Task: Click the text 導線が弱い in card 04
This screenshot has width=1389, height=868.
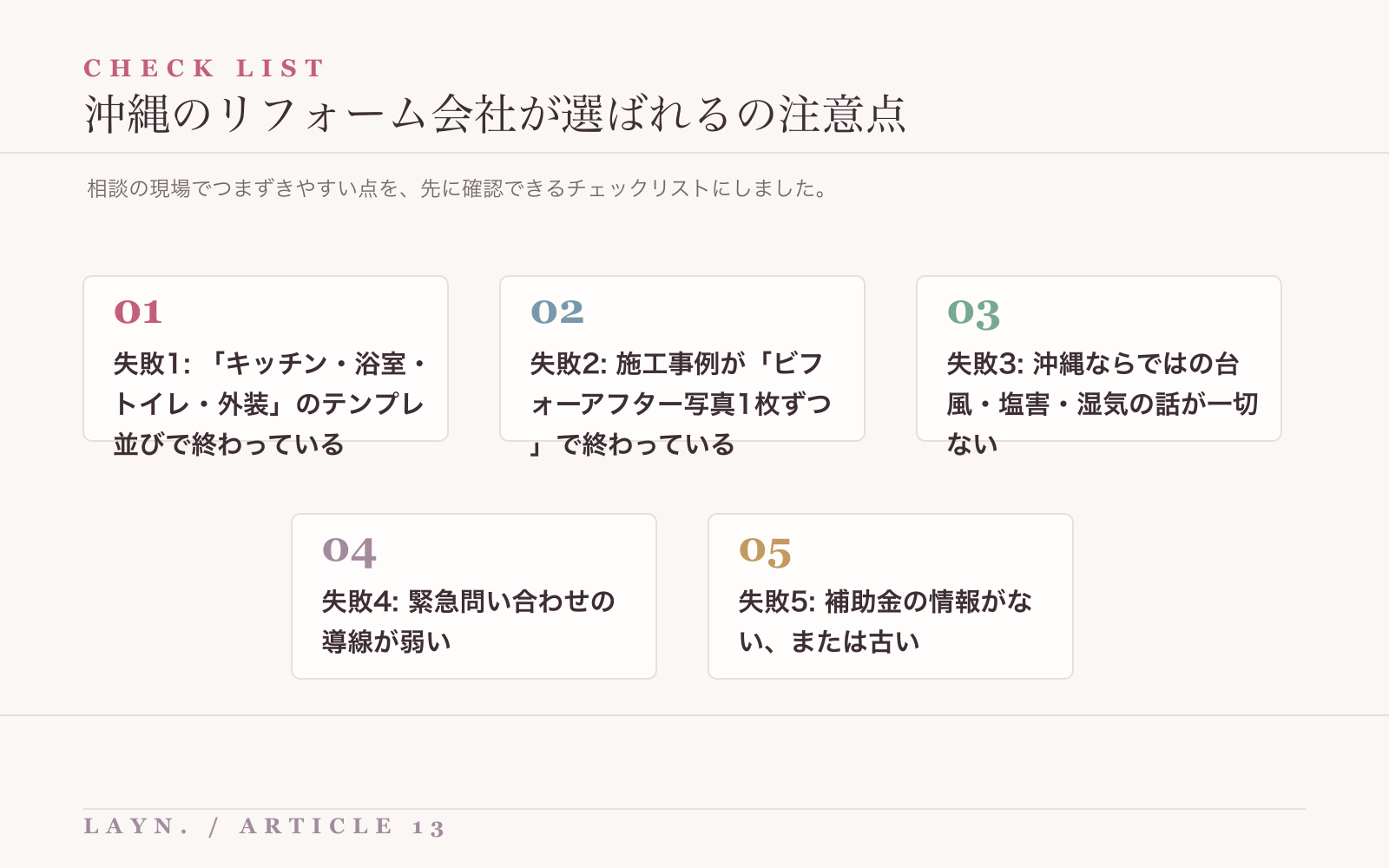Action: coord(387,641)
